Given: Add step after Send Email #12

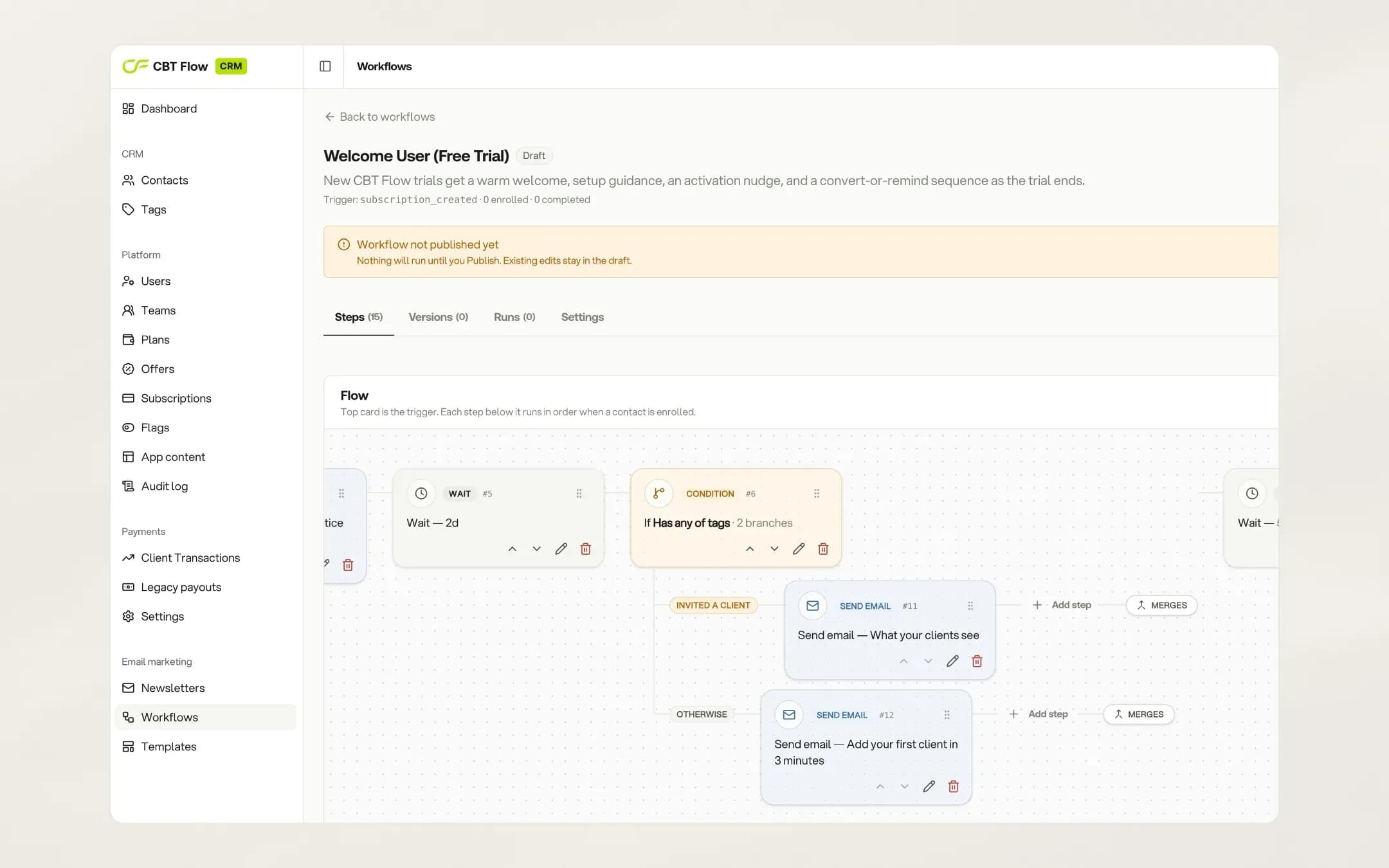Looking at the screenshot, I should click(1039, 714).
